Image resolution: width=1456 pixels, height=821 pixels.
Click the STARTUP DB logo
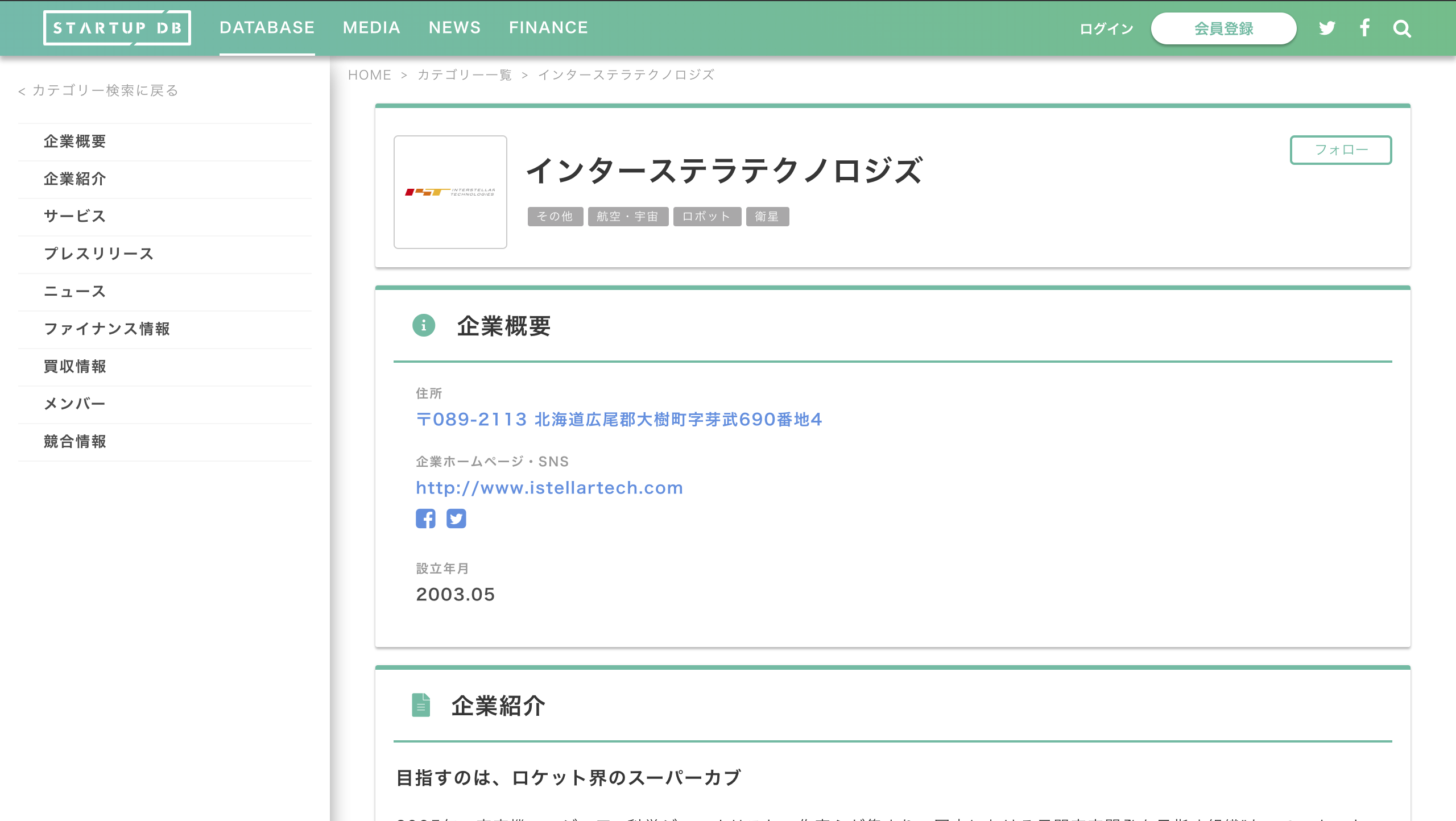click(x=117, y=28)
